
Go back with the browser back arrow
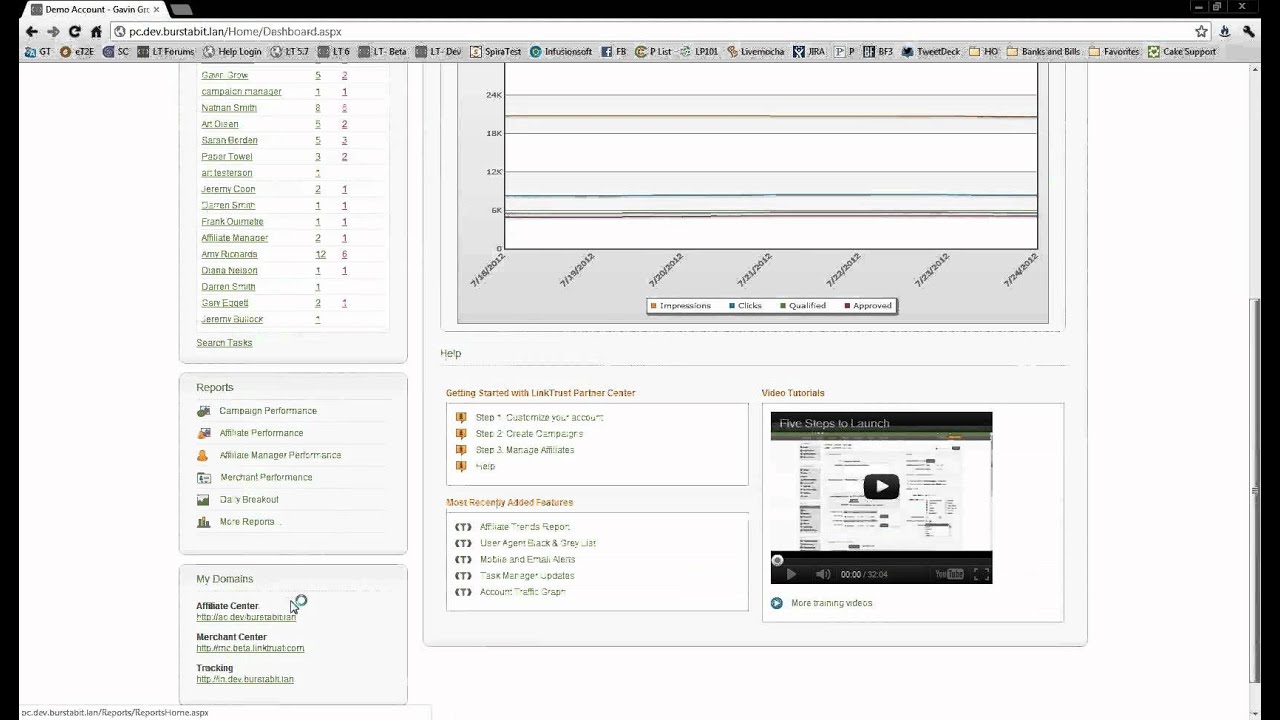coord(31,32)
